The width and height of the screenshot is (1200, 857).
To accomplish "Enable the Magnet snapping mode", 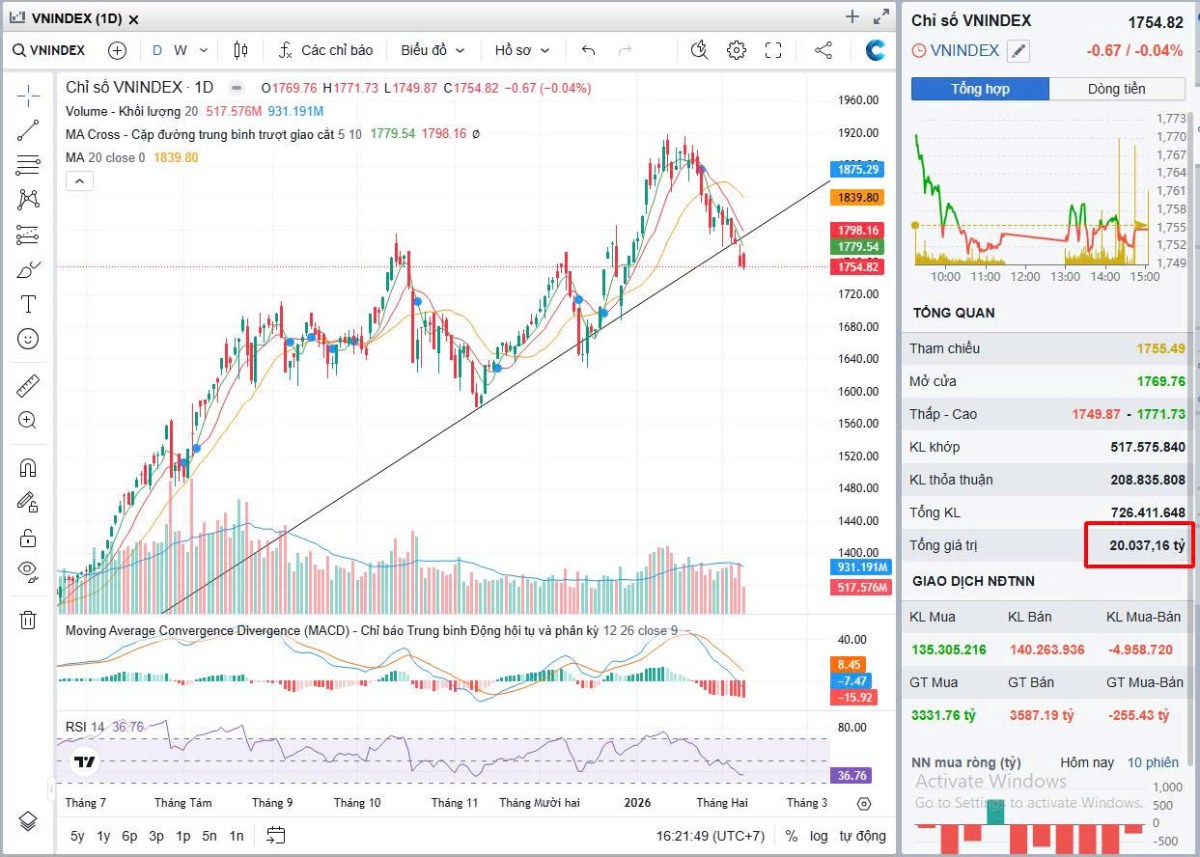I will (28, 466).
